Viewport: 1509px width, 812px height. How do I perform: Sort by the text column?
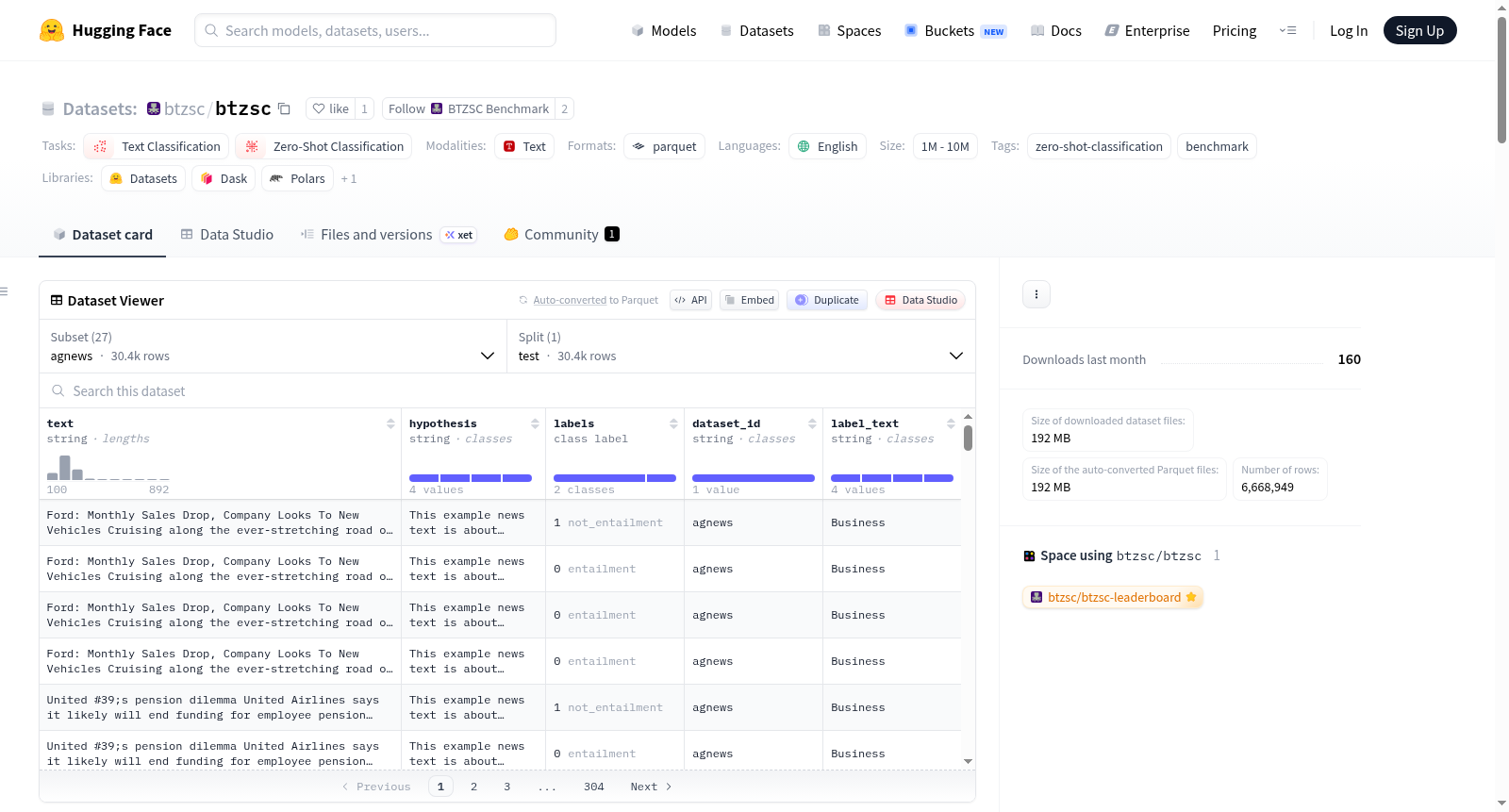[x=390, y=423]
